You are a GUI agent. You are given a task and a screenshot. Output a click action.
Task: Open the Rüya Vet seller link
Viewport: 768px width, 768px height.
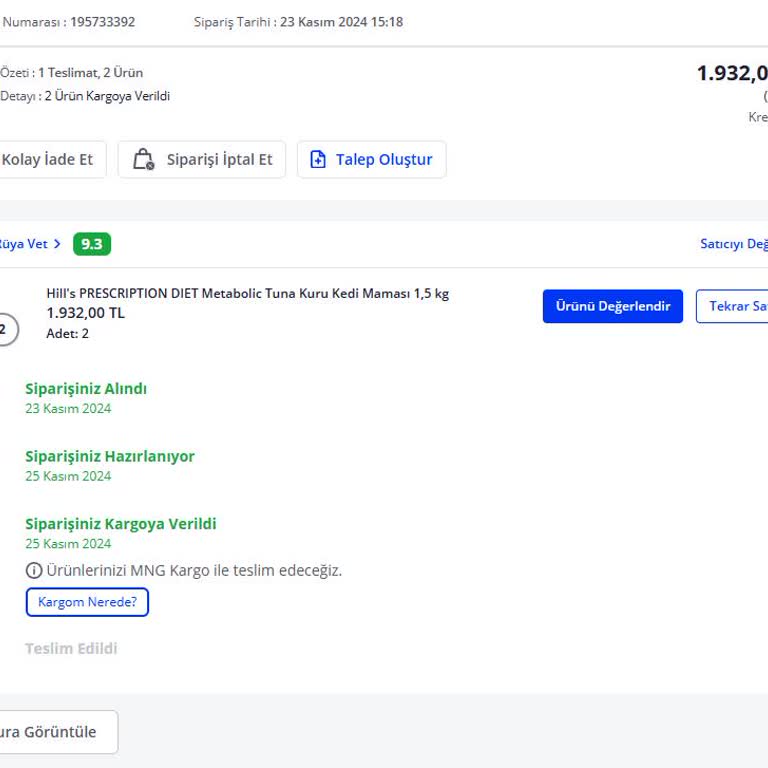(x=24, y=244)
